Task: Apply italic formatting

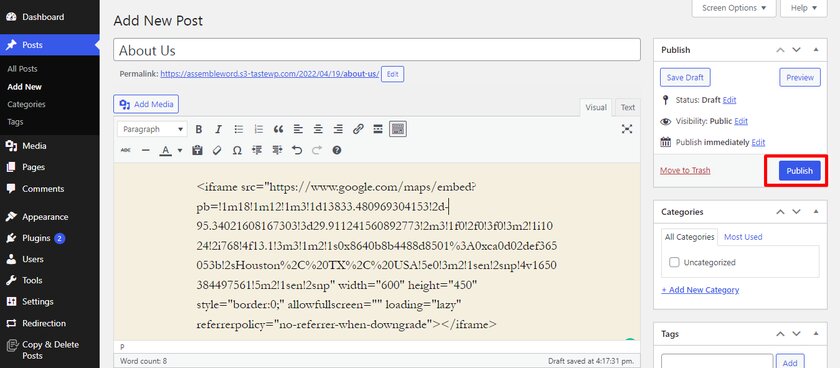Action: click(219, 129)
